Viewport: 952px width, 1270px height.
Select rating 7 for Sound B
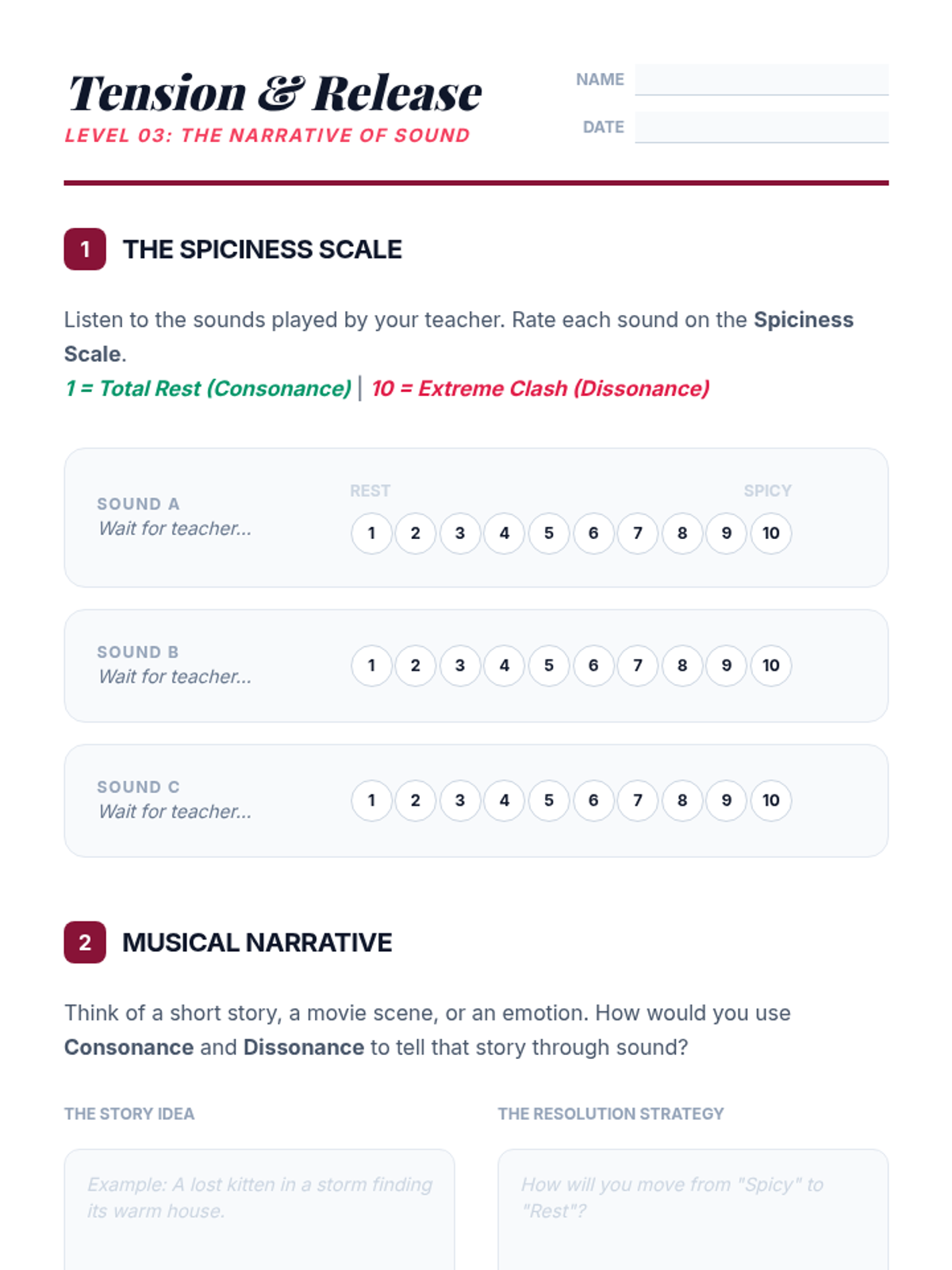click(x=638, y=666)
